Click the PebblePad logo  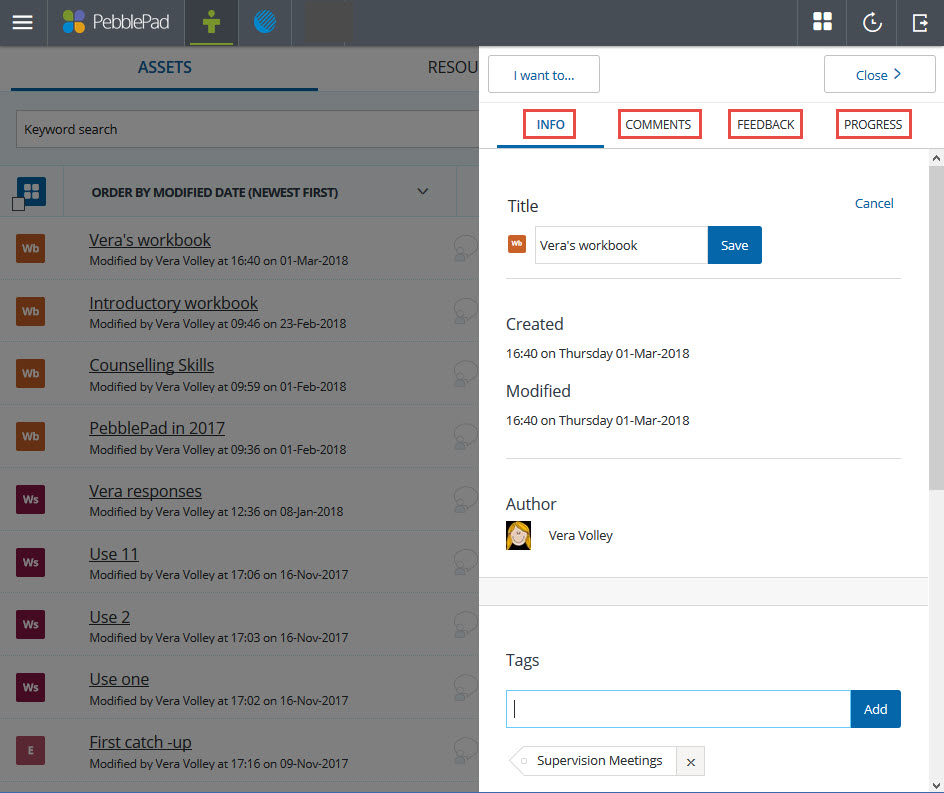[x=115, y=22]
